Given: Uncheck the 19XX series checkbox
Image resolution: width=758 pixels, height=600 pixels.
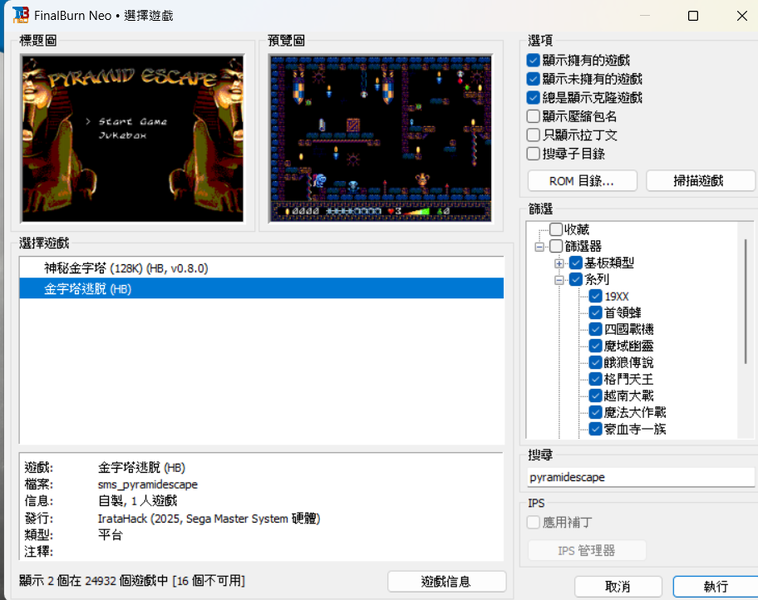Looking at the screenshot, I should 596,296.
